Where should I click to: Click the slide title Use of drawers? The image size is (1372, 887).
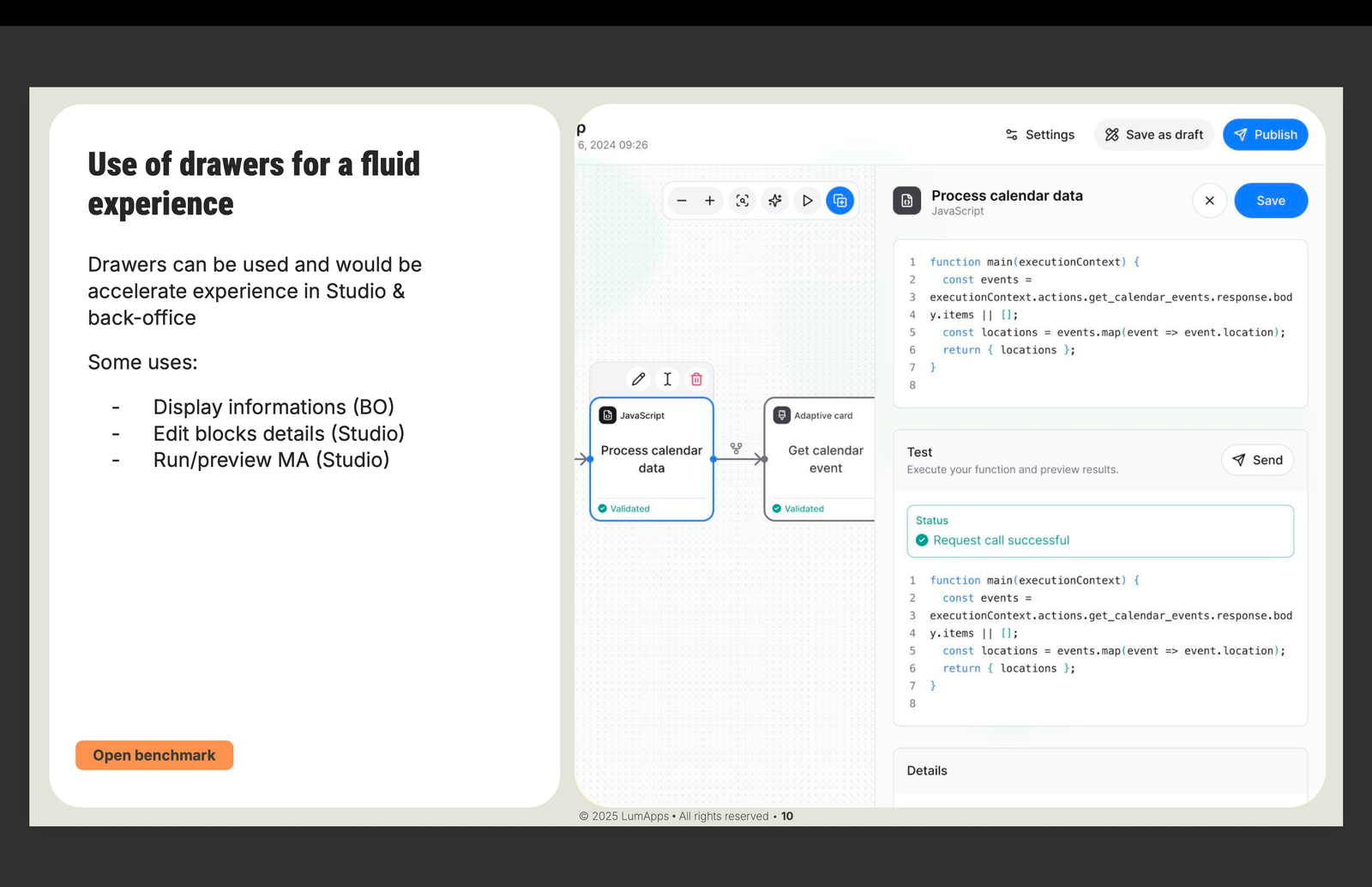pos(254,184)
